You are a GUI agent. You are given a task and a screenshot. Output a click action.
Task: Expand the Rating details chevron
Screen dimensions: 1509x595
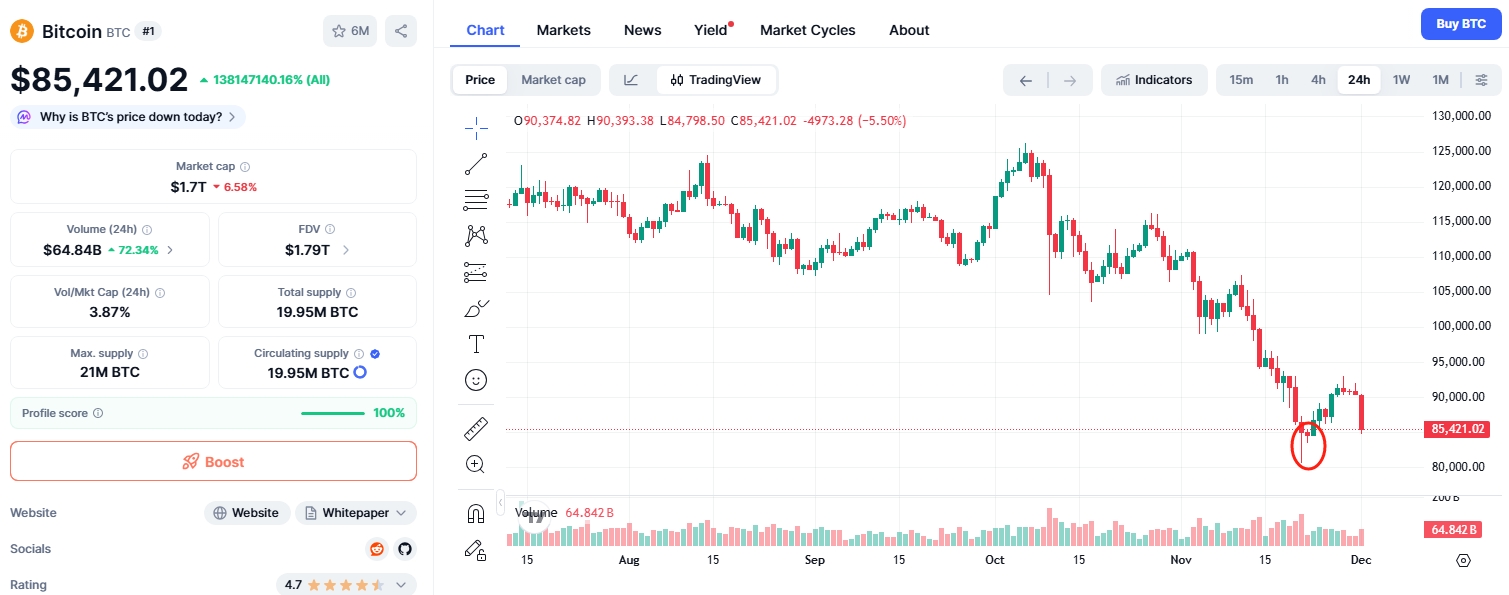(401, 585)
